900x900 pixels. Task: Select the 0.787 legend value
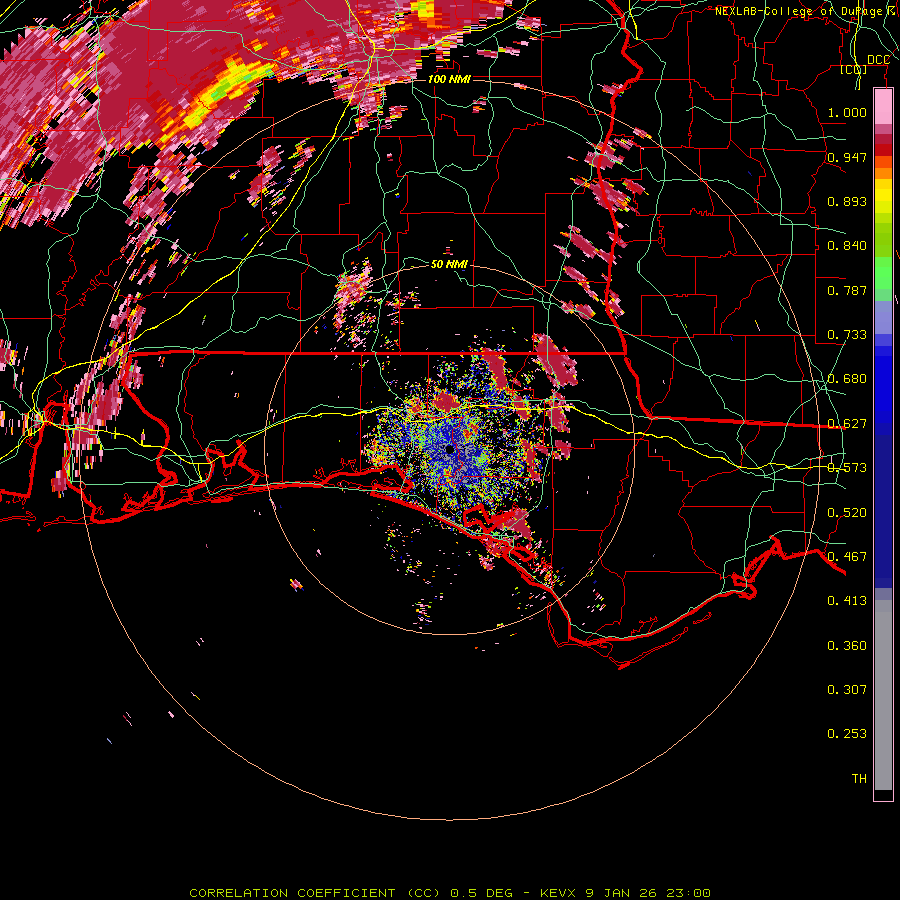point(847,290)
